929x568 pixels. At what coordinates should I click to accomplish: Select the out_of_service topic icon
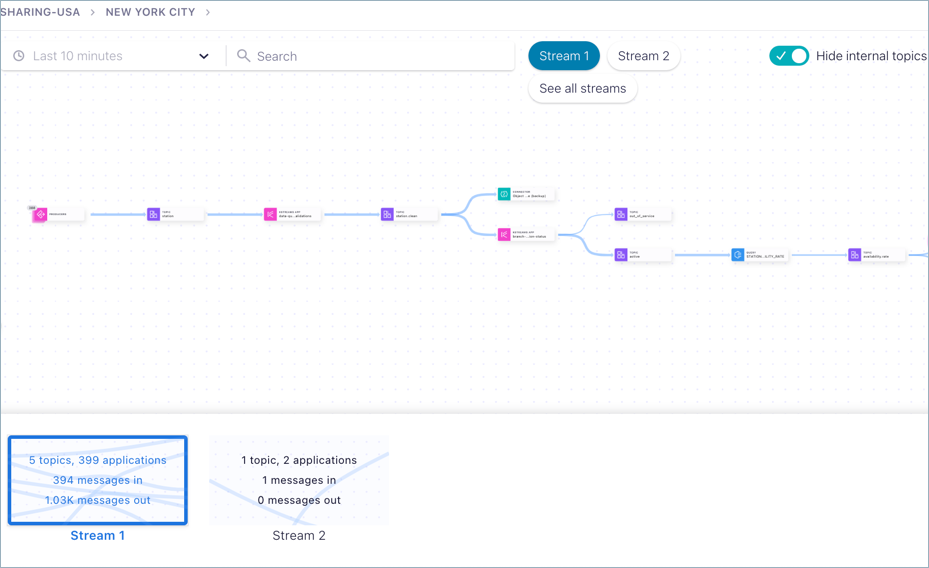[621, 214]
